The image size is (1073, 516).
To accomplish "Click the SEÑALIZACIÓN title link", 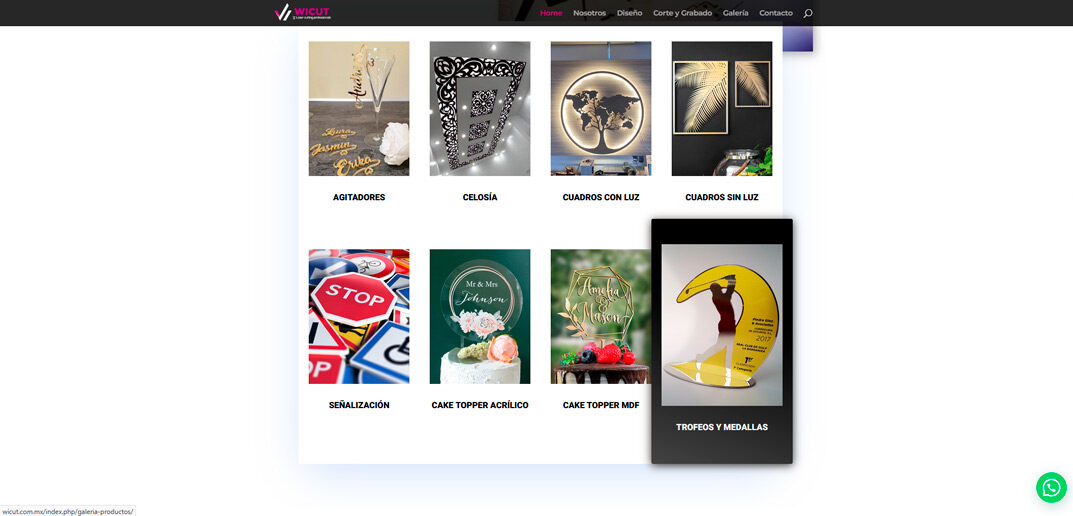I will coord(359,405).
